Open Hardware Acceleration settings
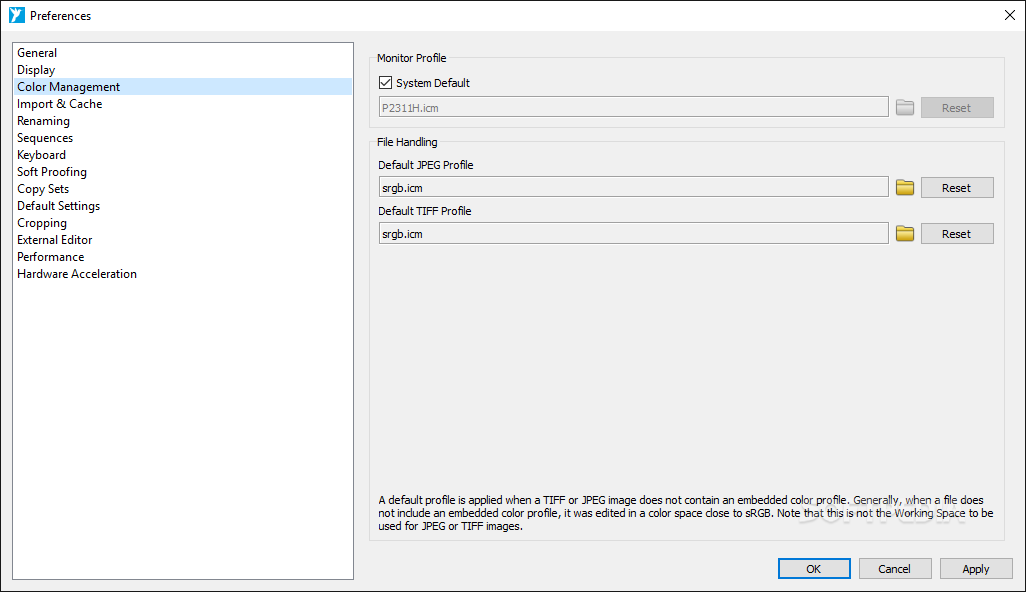Viewport: 1026px width, 592px height. pos(183,274)
